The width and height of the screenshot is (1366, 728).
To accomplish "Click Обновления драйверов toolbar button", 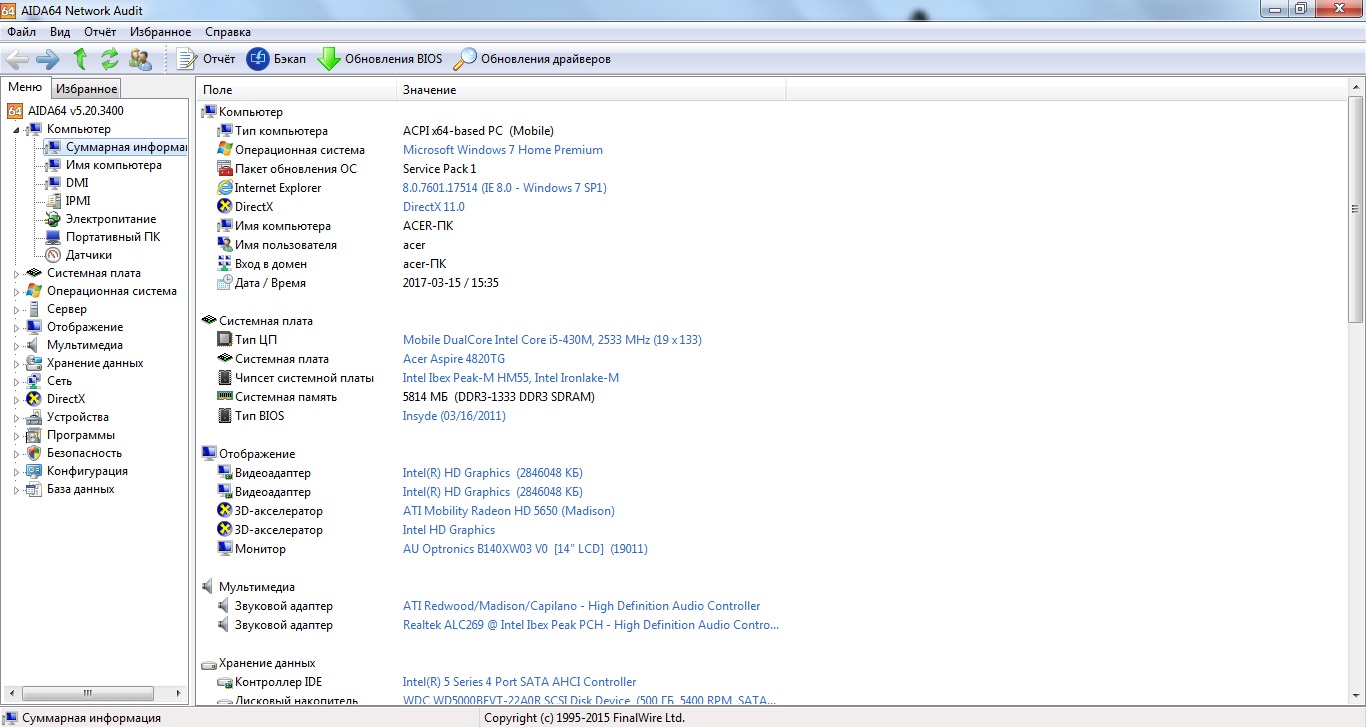I will 532,59.
